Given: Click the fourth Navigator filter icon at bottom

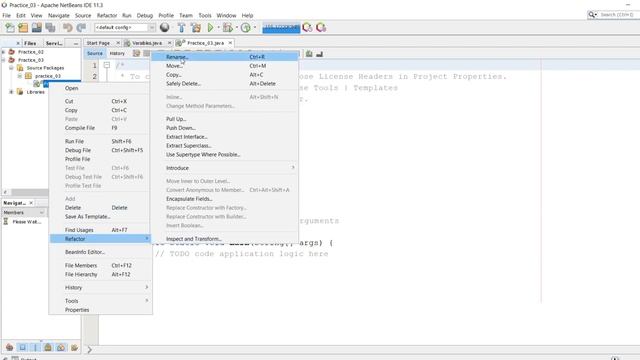Looking at the screenshot, I should click(48, 347).
